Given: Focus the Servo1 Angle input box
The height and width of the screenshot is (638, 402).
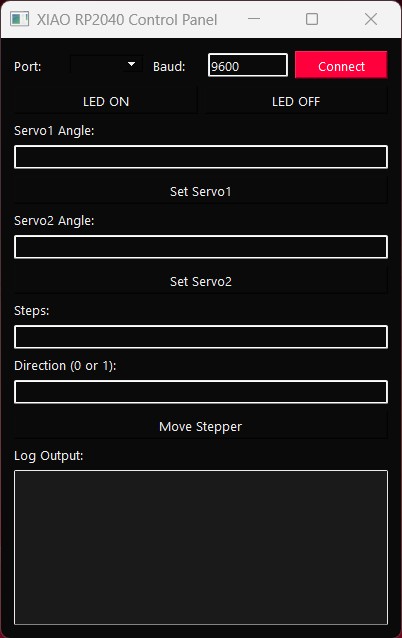Looking at the screenshot, I should pos(201,157).
